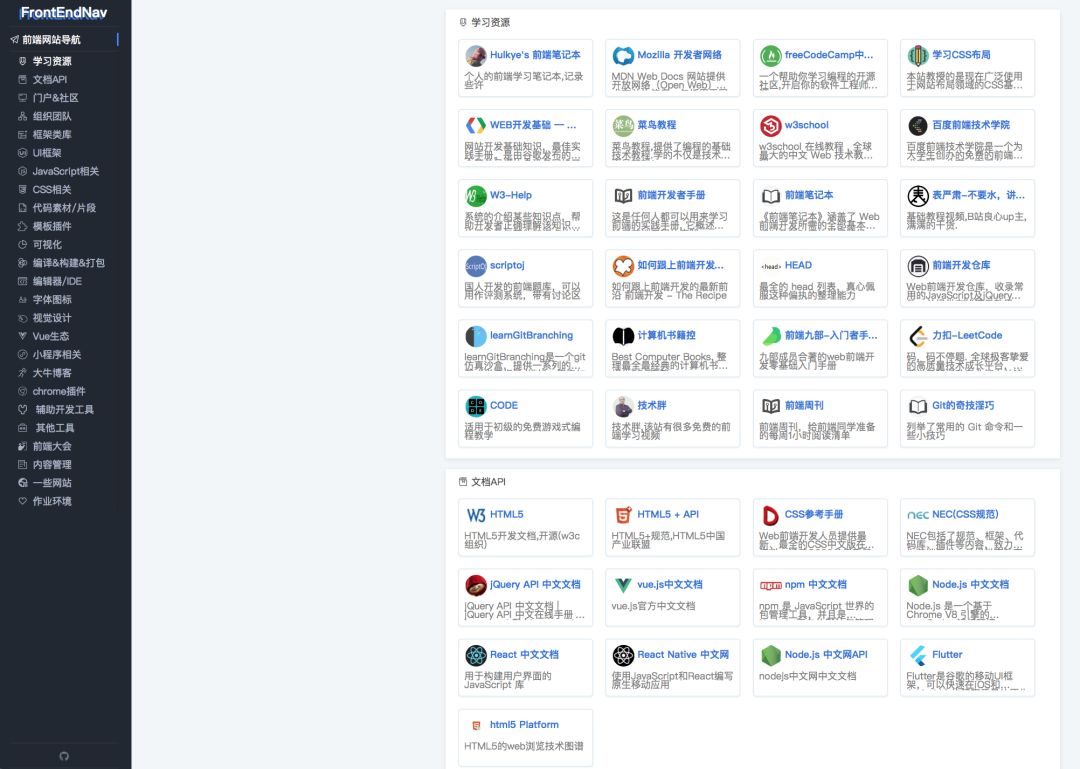Select chrome插件 sidebar entry
This screenshot has height=769, width=1080.
point(59,391)
